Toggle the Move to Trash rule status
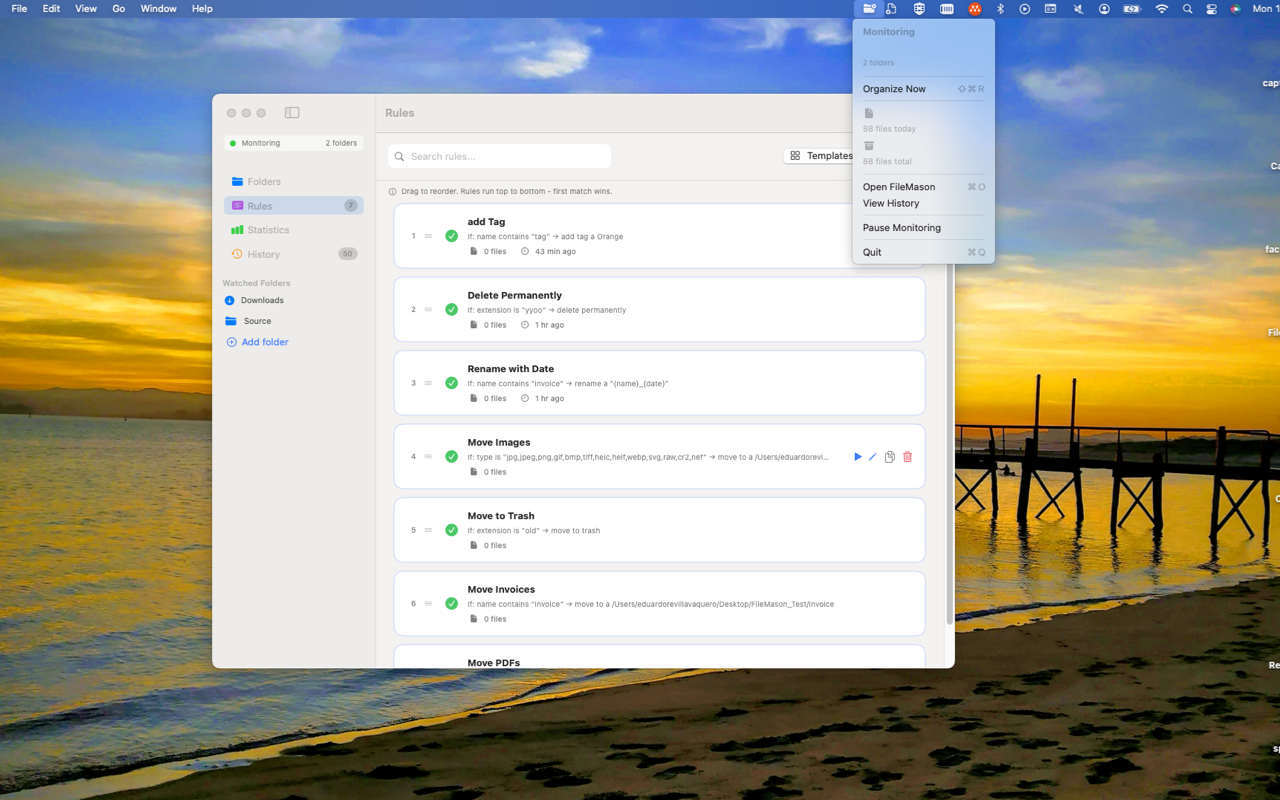This screenshot has height=800, width=1280. tap(451, 530)
